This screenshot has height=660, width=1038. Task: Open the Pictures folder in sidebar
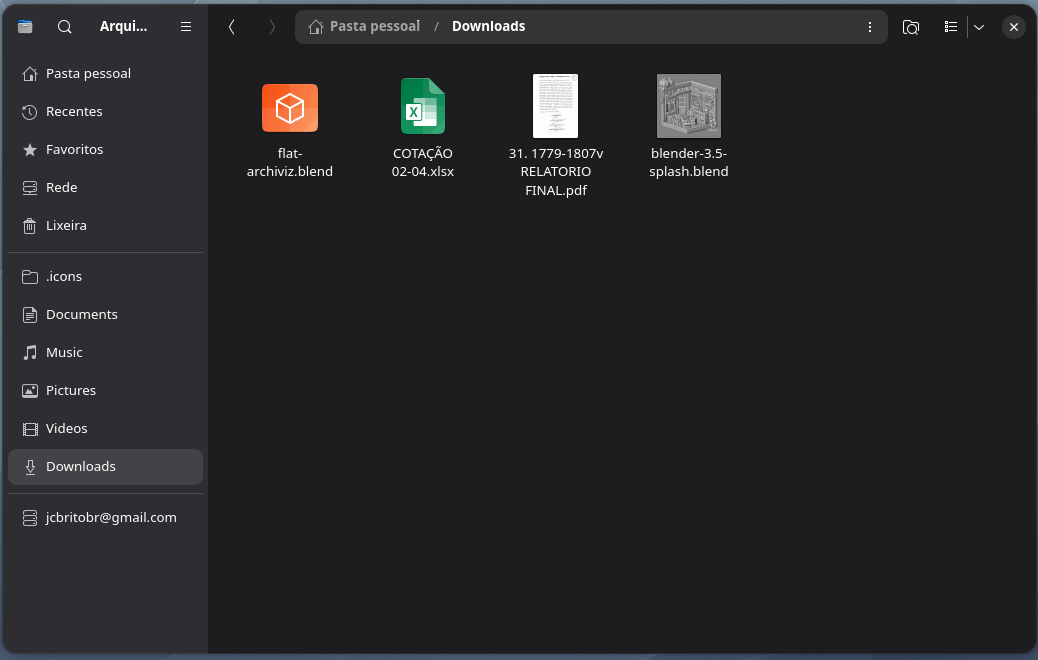click(71, 390)
